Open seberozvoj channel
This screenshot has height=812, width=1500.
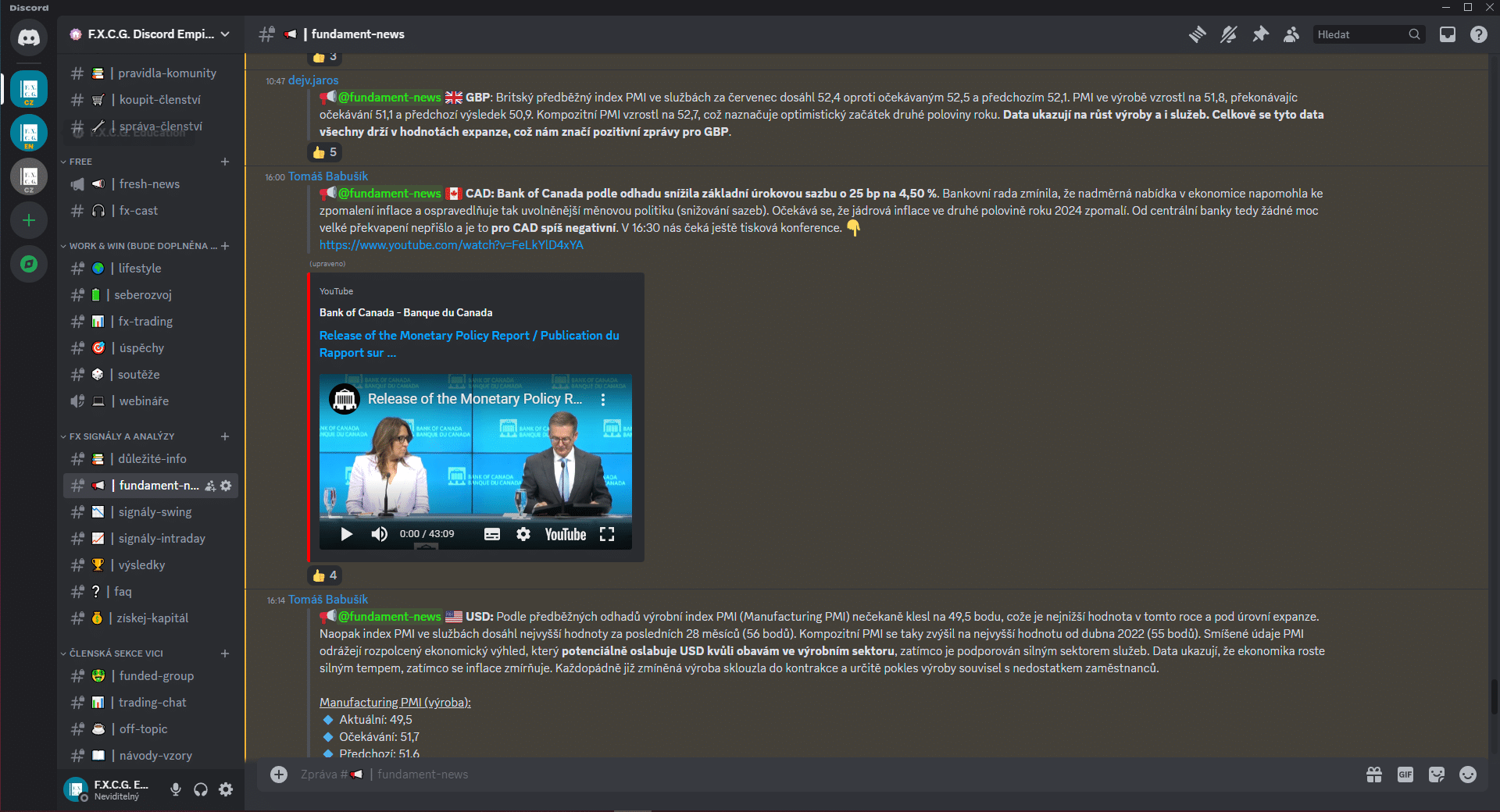tap(151, 295)
